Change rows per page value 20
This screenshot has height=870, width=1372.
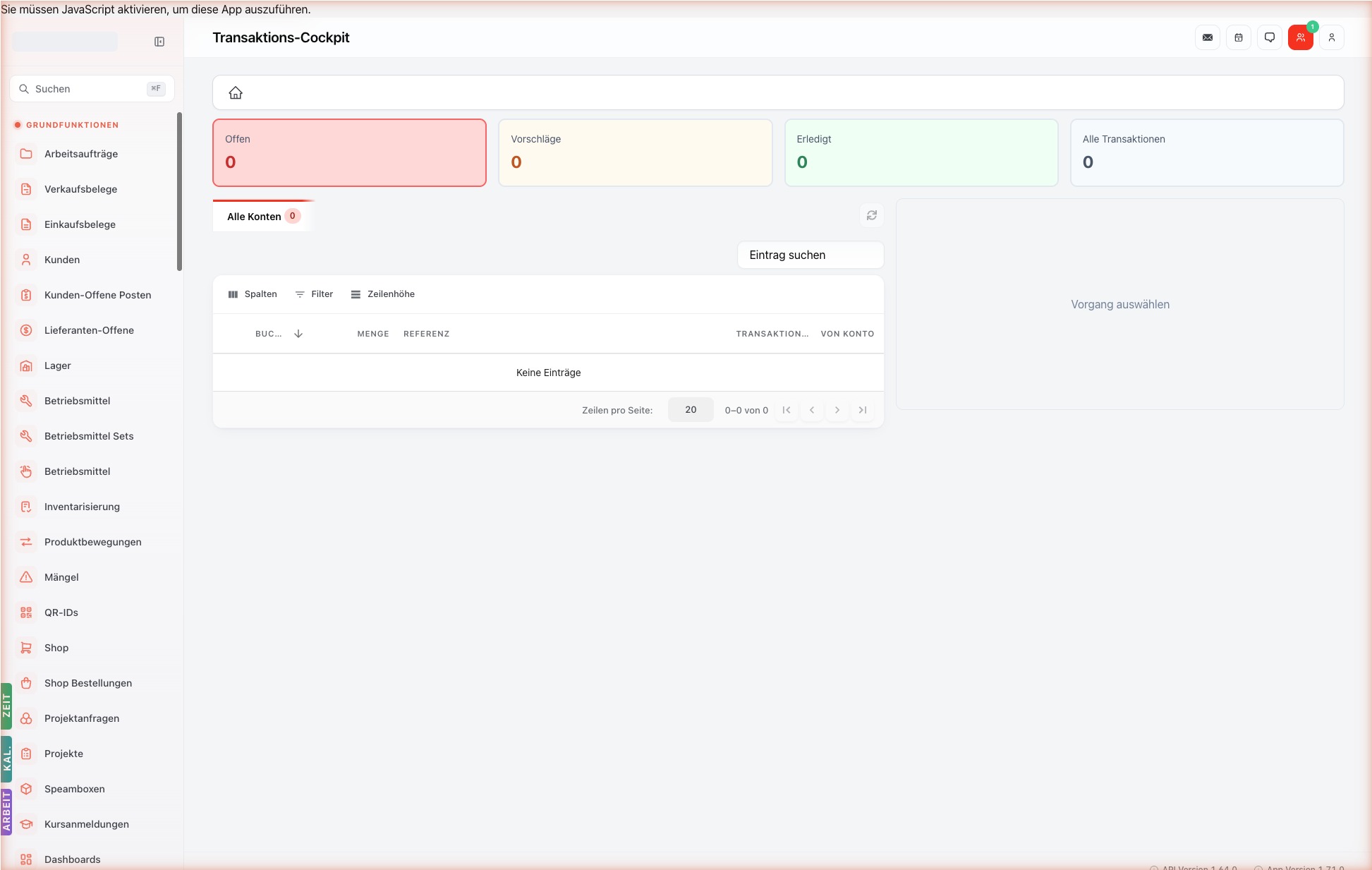pos(691,410)
